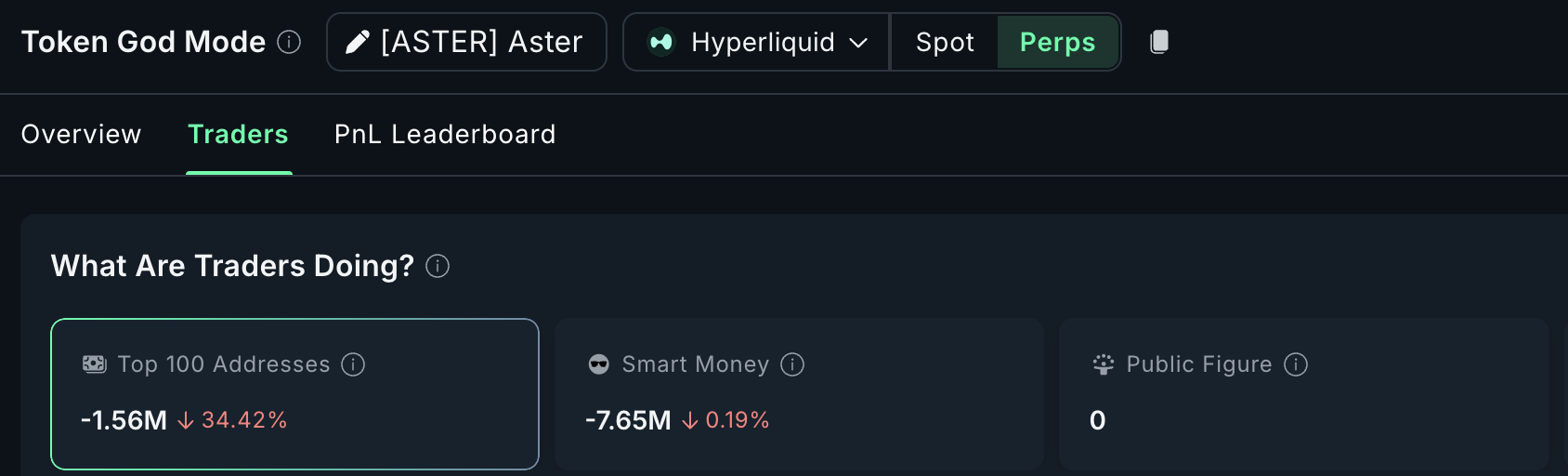The width and height of the screenshot is (1568, 476).
Task: Select the Traders tab
Action: point(238,135)
